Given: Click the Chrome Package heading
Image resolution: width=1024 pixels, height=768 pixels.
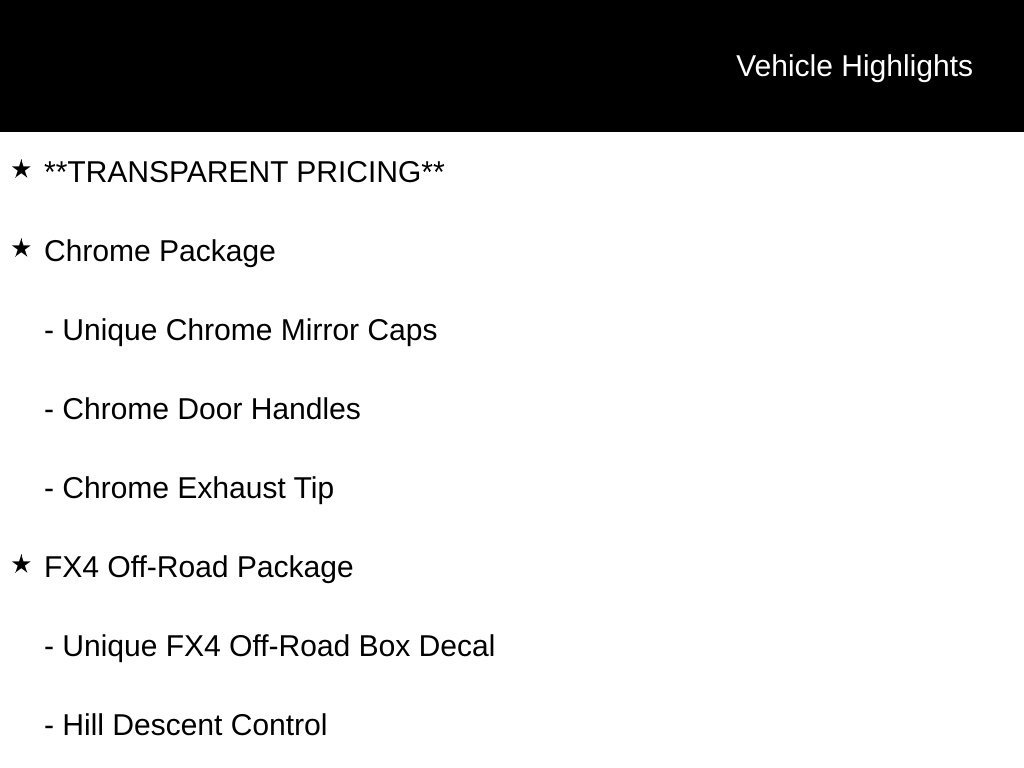Looking at the screenshot, I should (x=160, y=251).
